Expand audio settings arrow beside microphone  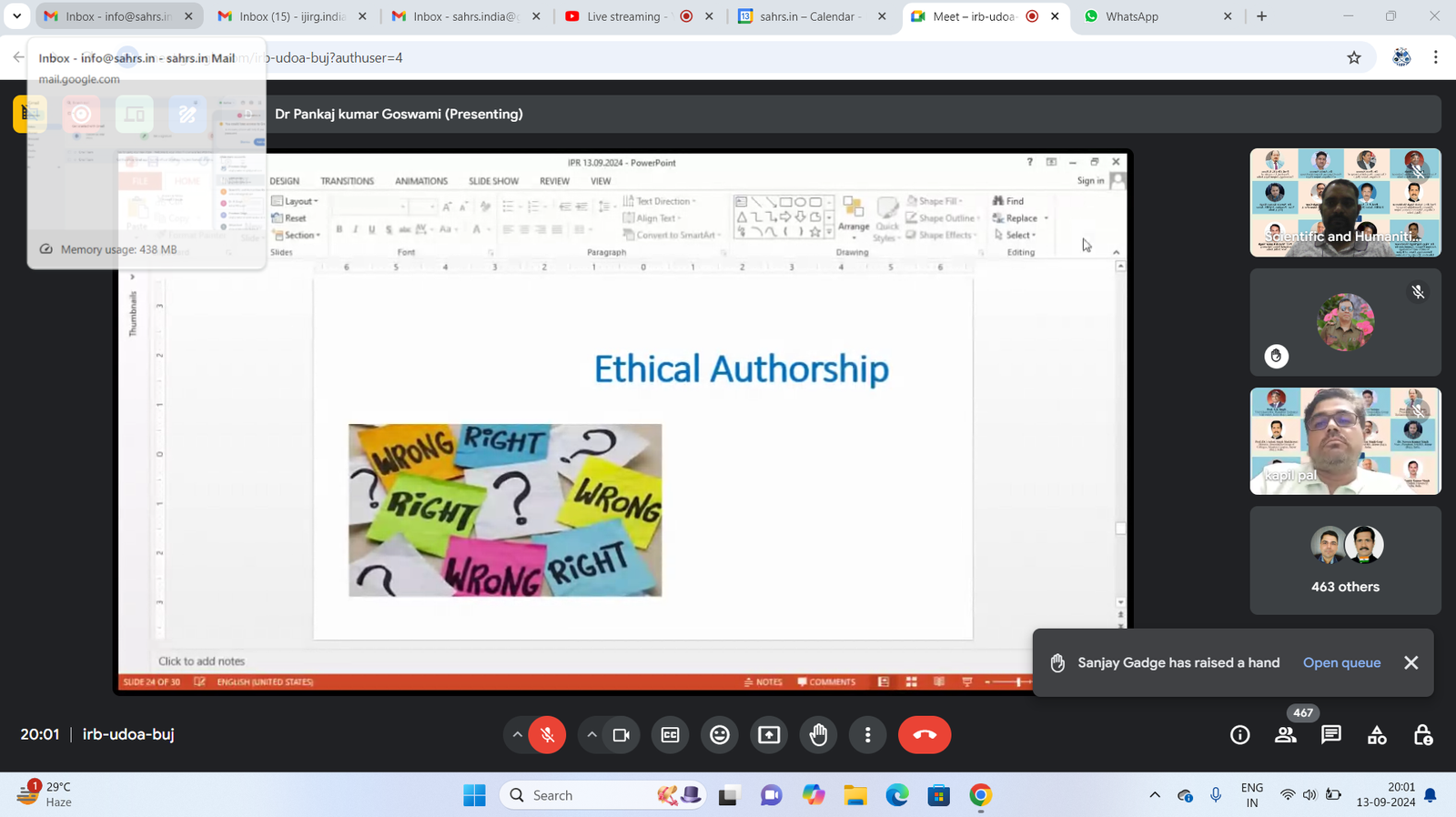pos(517,735)
